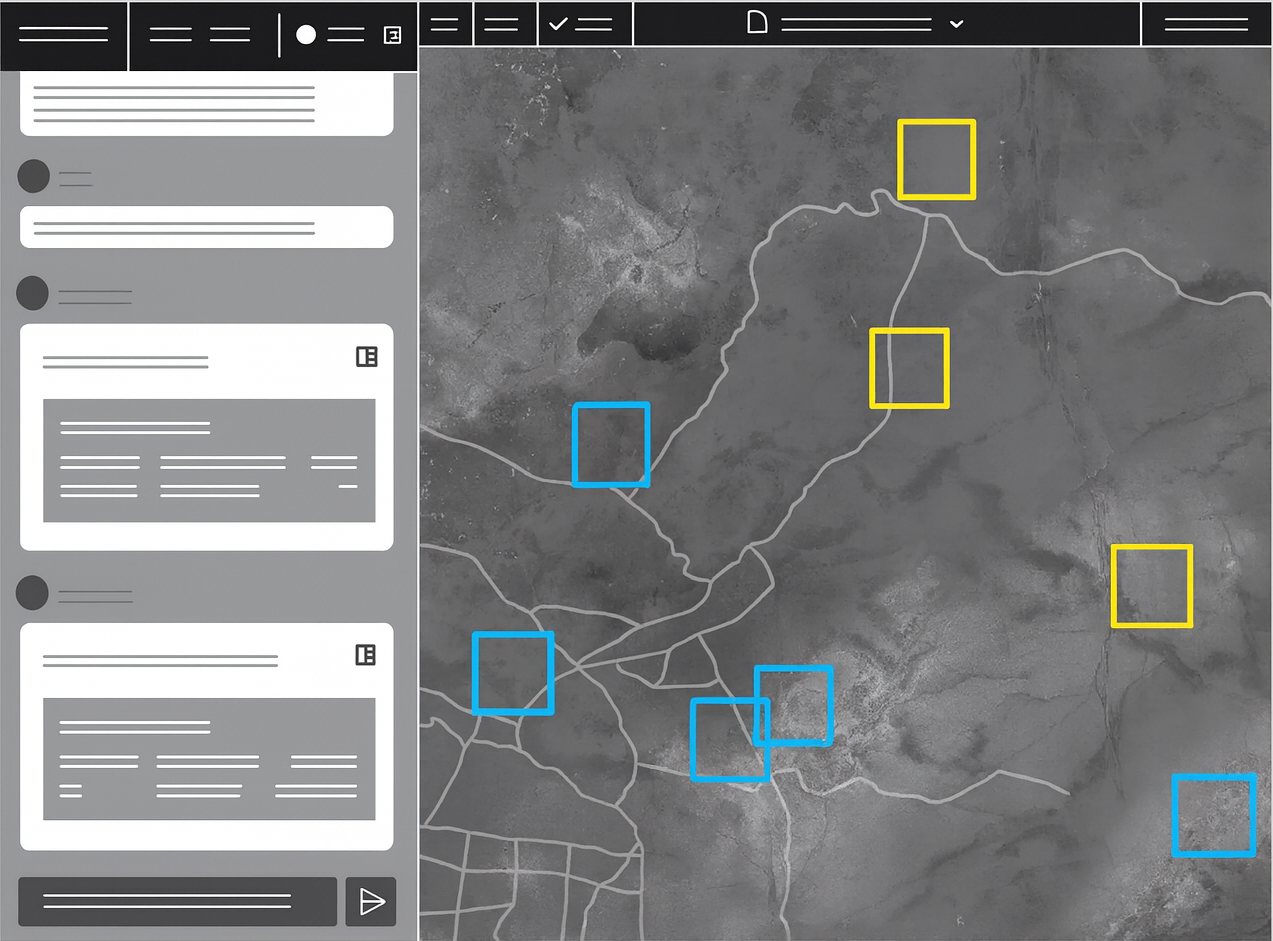Click the collapse sidebar icon in the chat header
The width and height of the screenshot is (1273, 941).
coord(392,35)
